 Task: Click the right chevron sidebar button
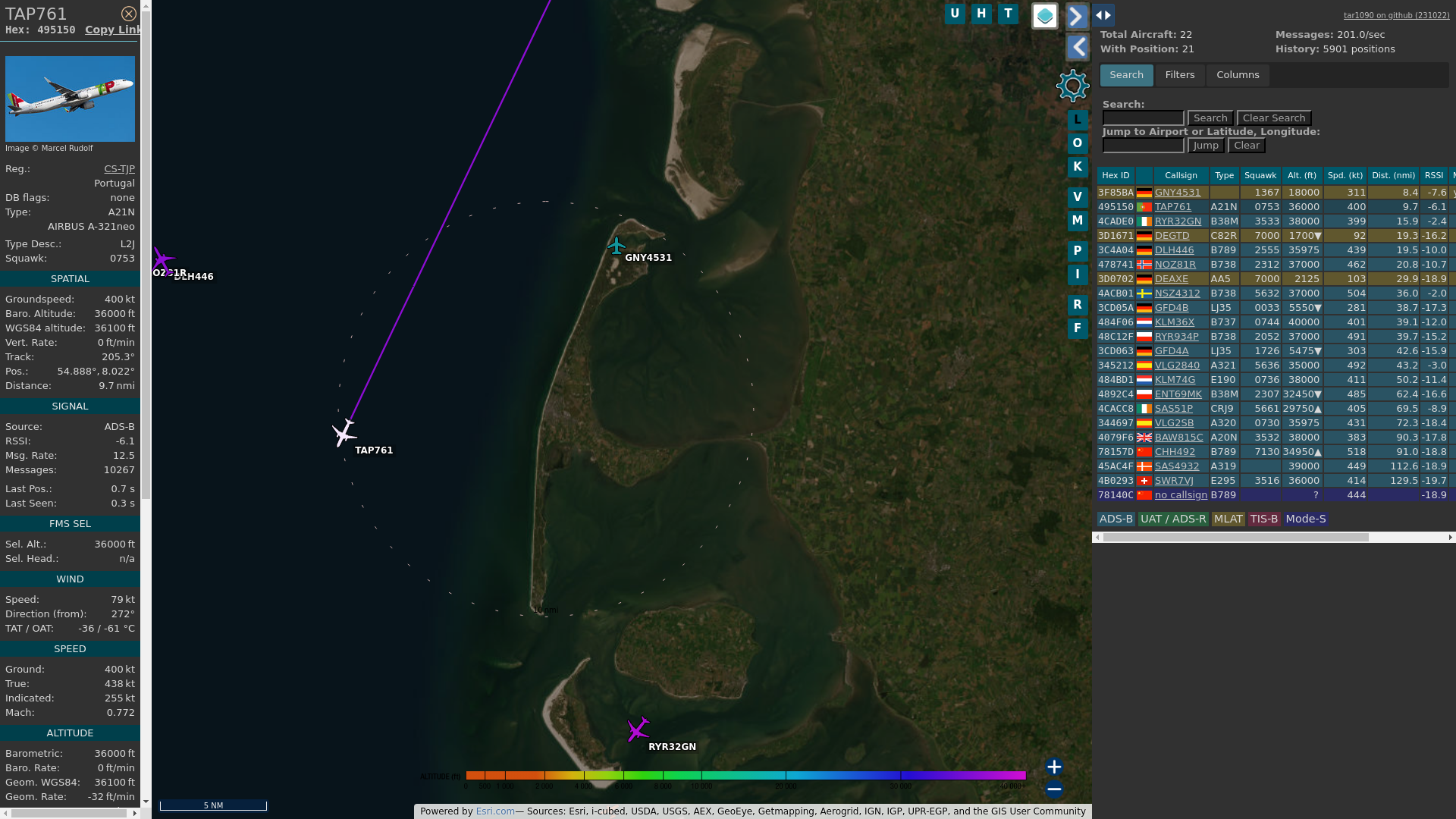(x=1077, y=16)
